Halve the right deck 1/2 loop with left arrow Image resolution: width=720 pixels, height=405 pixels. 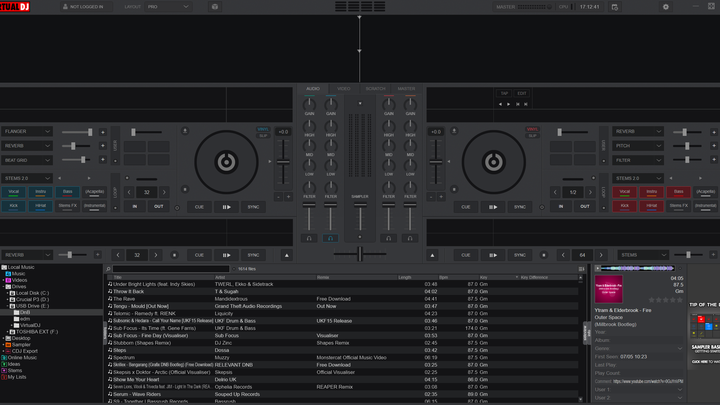click(x=555, y=192)
